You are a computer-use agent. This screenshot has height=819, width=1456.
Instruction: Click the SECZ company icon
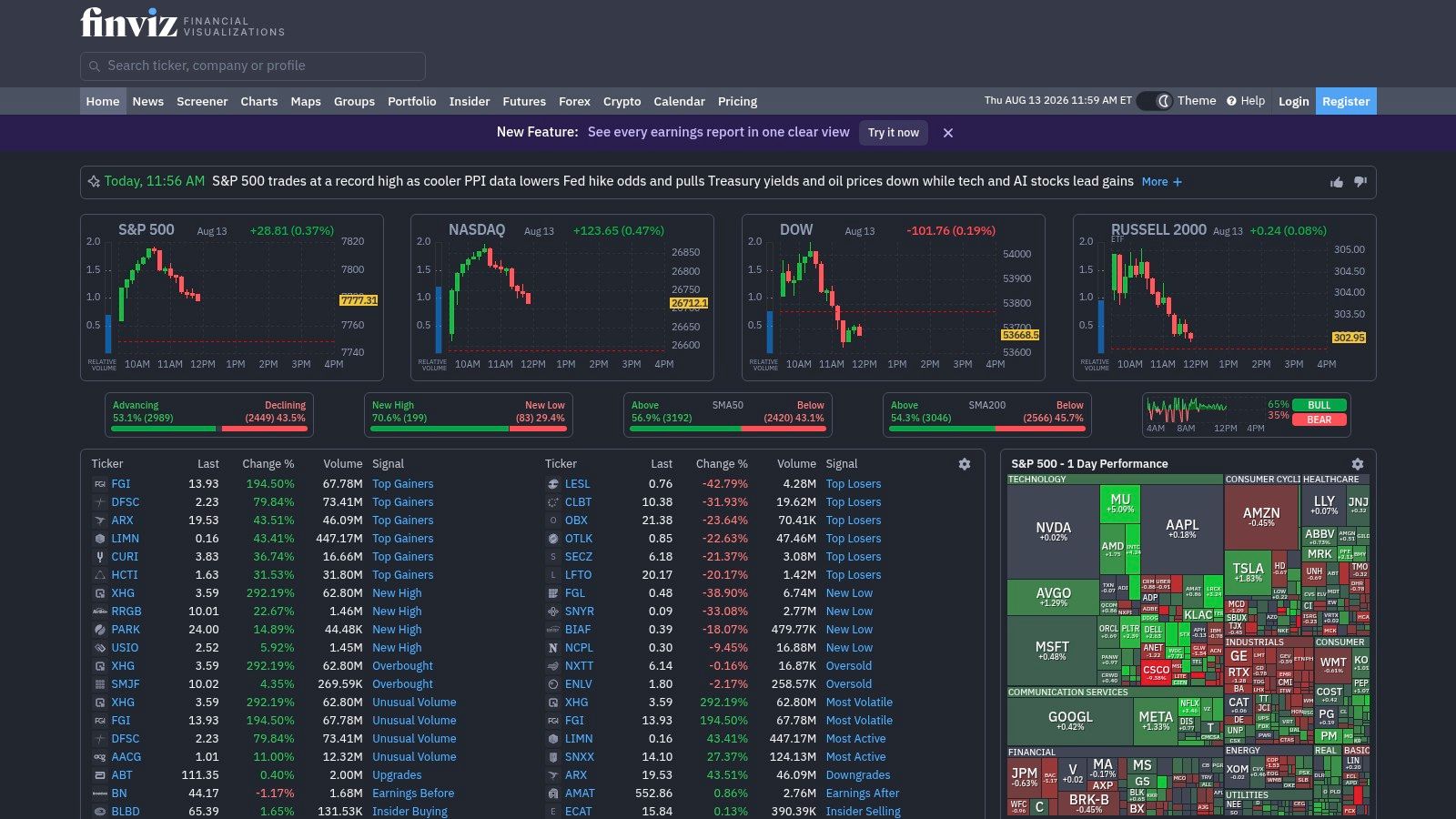point(552,557)
